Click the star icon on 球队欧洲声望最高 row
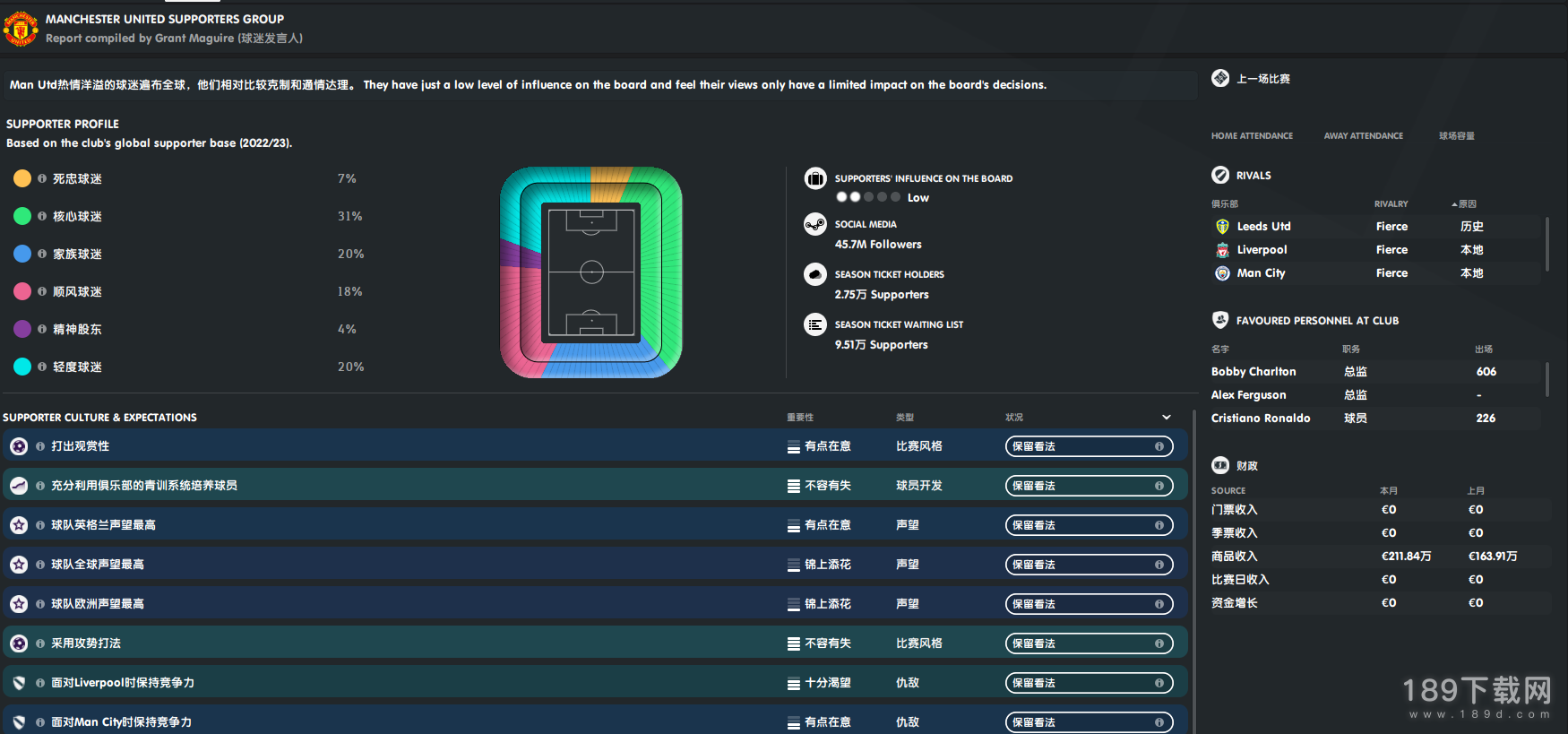1568x734 pixels. pos(19,604)
